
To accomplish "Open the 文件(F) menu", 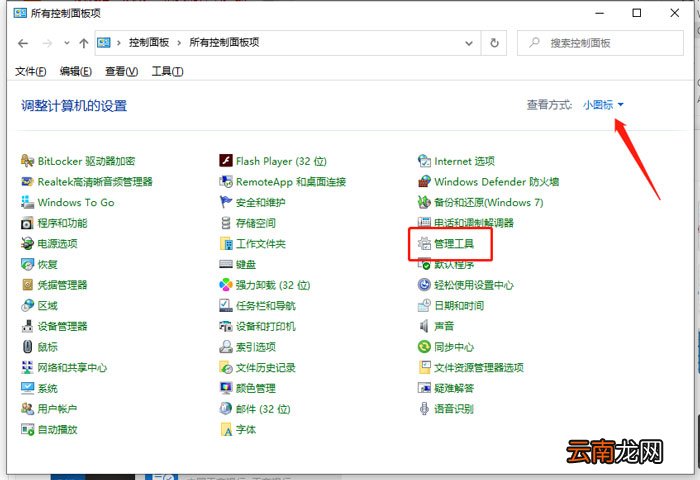I will pos(30,71).
